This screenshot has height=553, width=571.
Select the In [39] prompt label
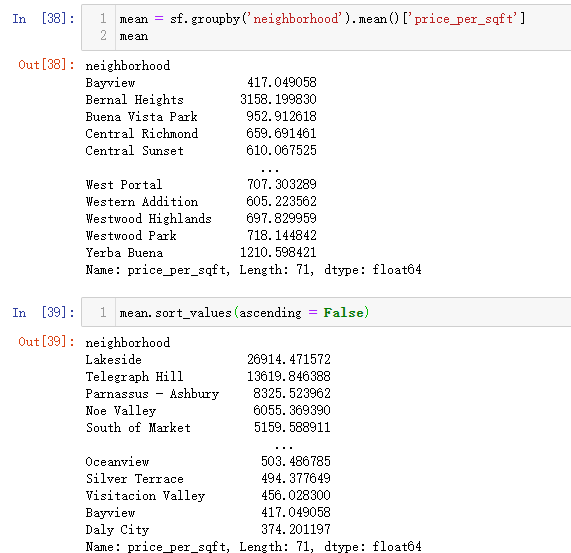coord(43,312)
